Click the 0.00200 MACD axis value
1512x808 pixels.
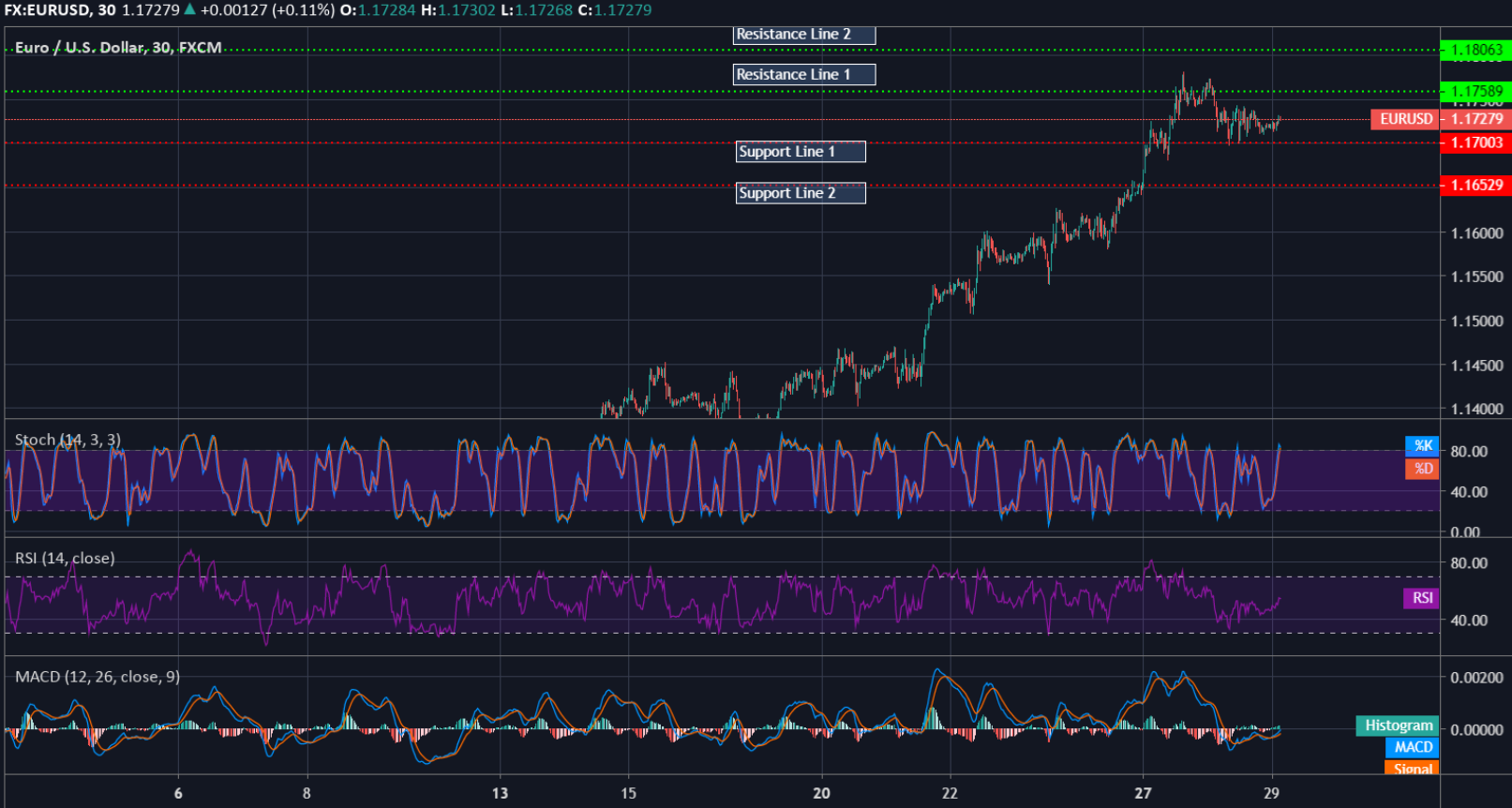(1476, 678)
